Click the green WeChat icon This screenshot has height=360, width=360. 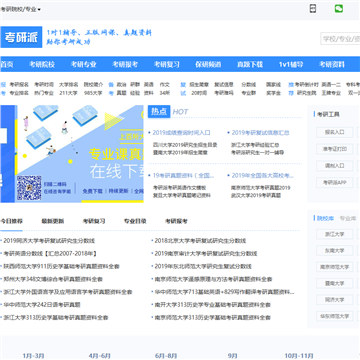click(339, 9)
